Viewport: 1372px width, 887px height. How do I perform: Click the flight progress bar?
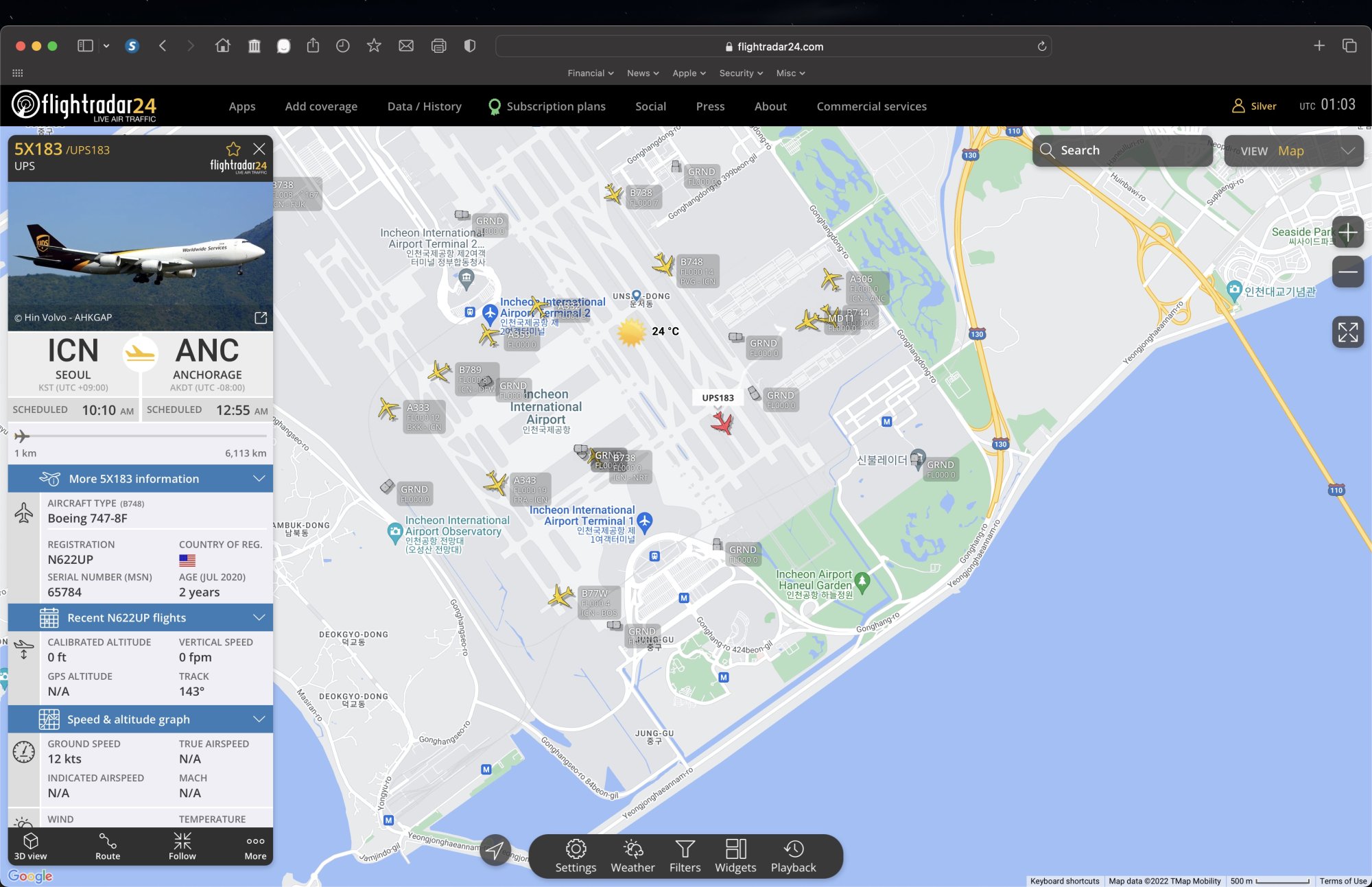pos(141,436)
